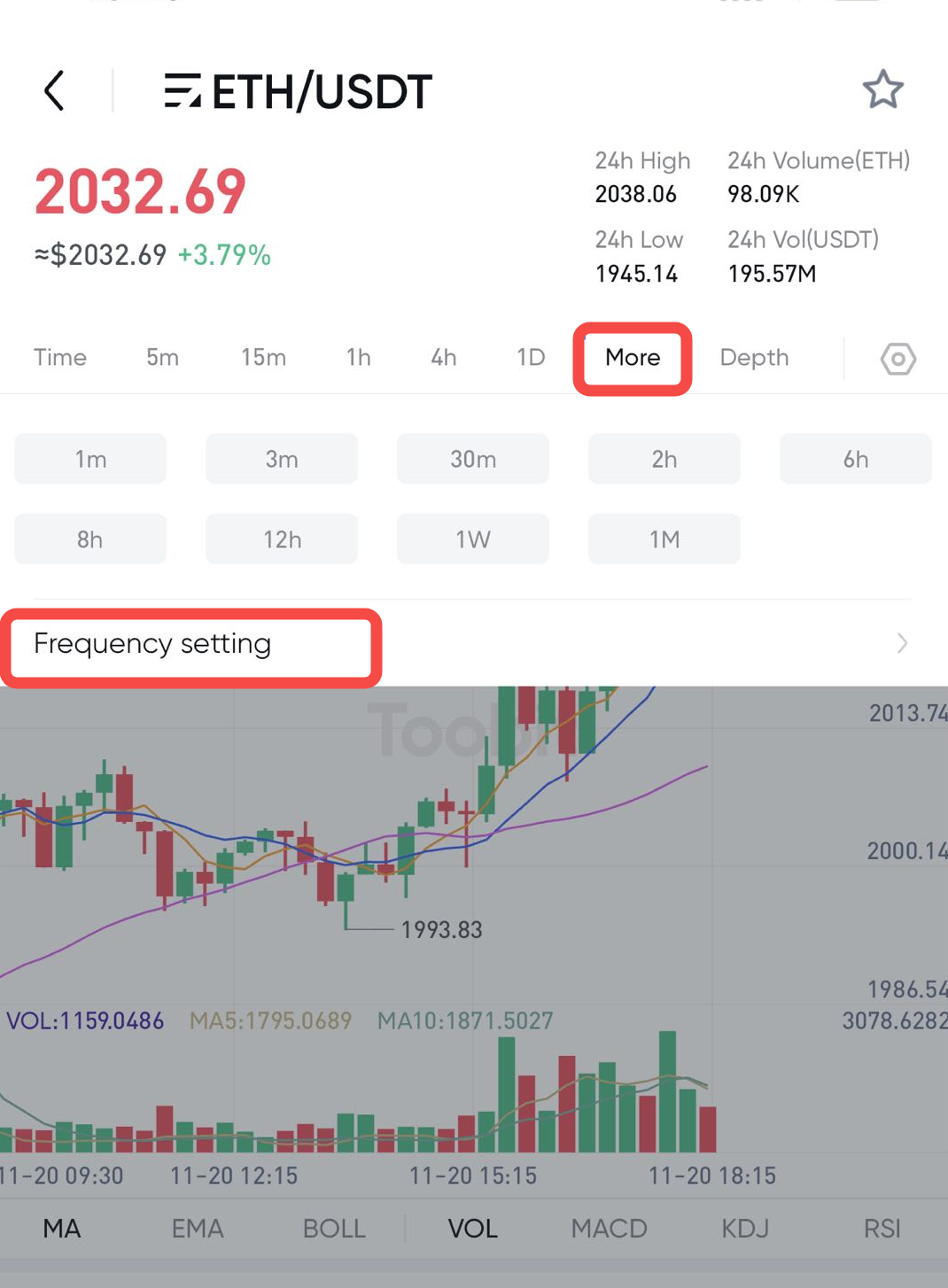Select the 1m interval chip

click(90, 459)
